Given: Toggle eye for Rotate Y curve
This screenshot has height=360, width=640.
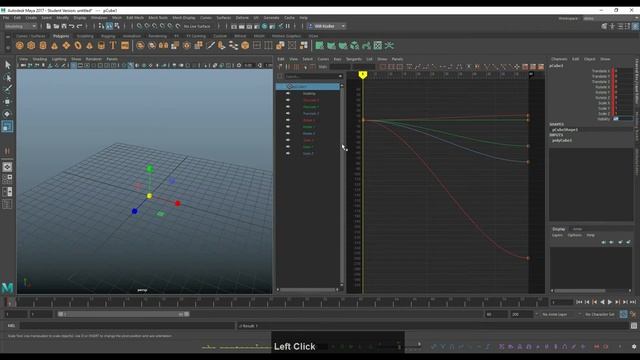Looking at the screenshot, I should pos(288,127).
